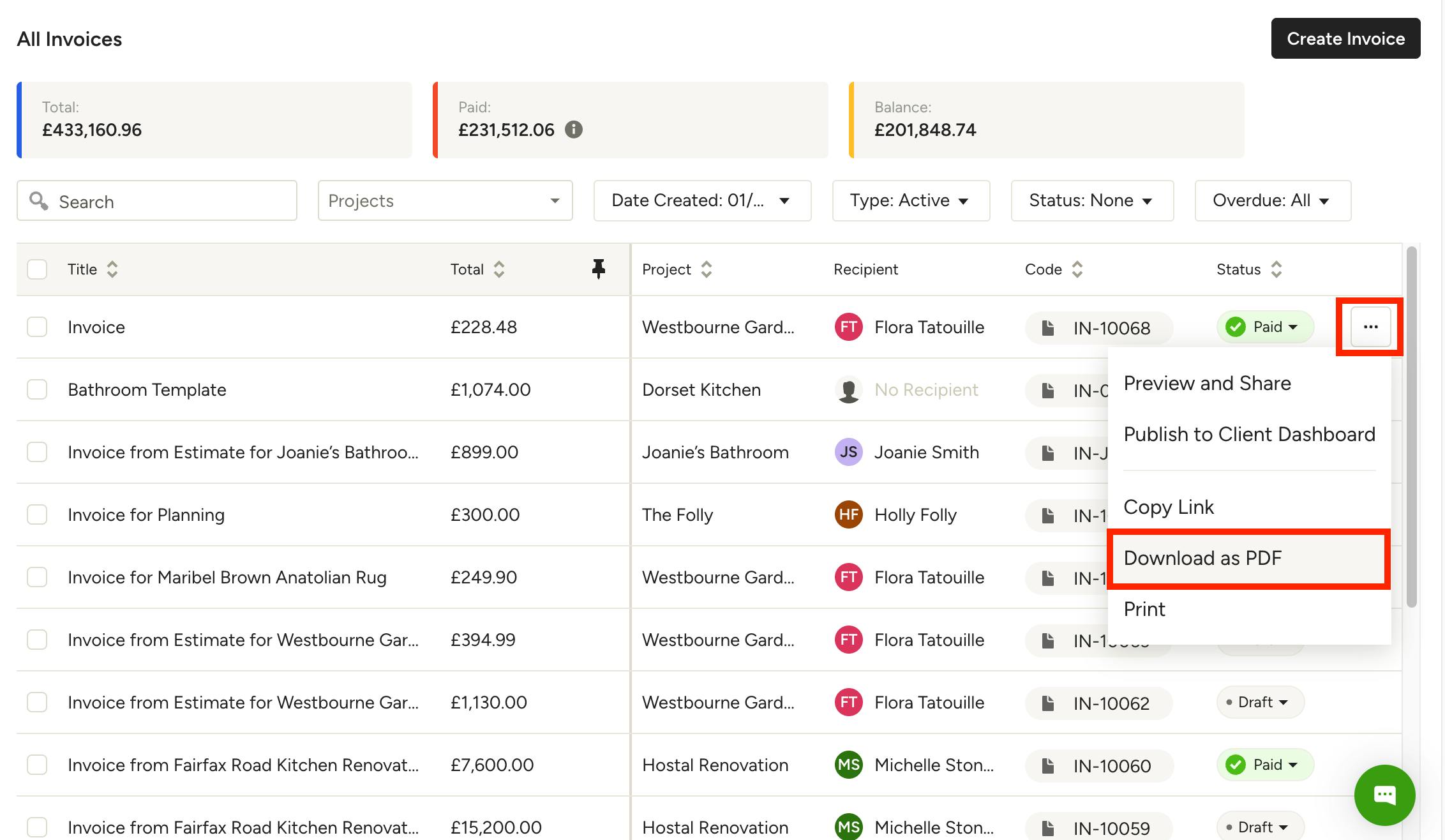
Task: Sort by Project using its sort arrows
Action: coord(707,269)
